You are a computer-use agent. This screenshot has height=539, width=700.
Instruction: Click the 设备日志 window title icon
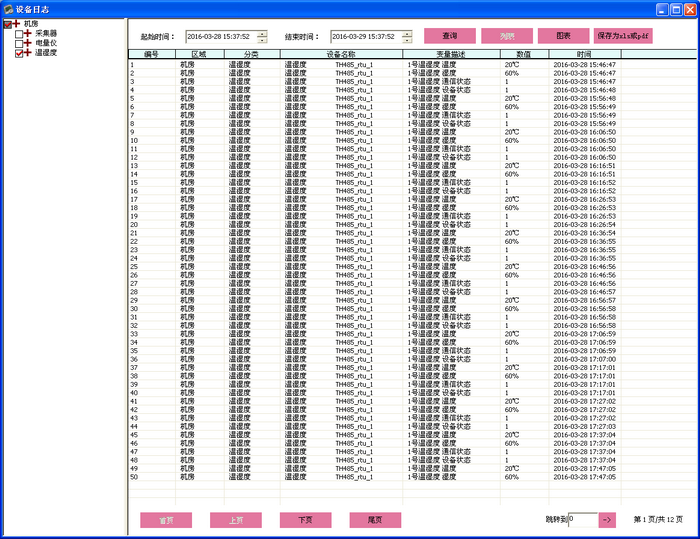click(8, 8)
